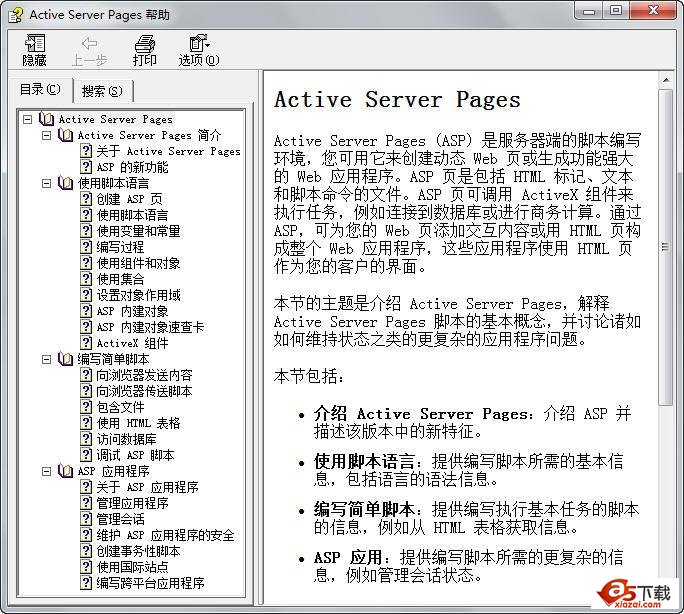Open the 管理会话 topic
Image resolution: width=684 pixels, height=614 pixels.
pos(120,519)
